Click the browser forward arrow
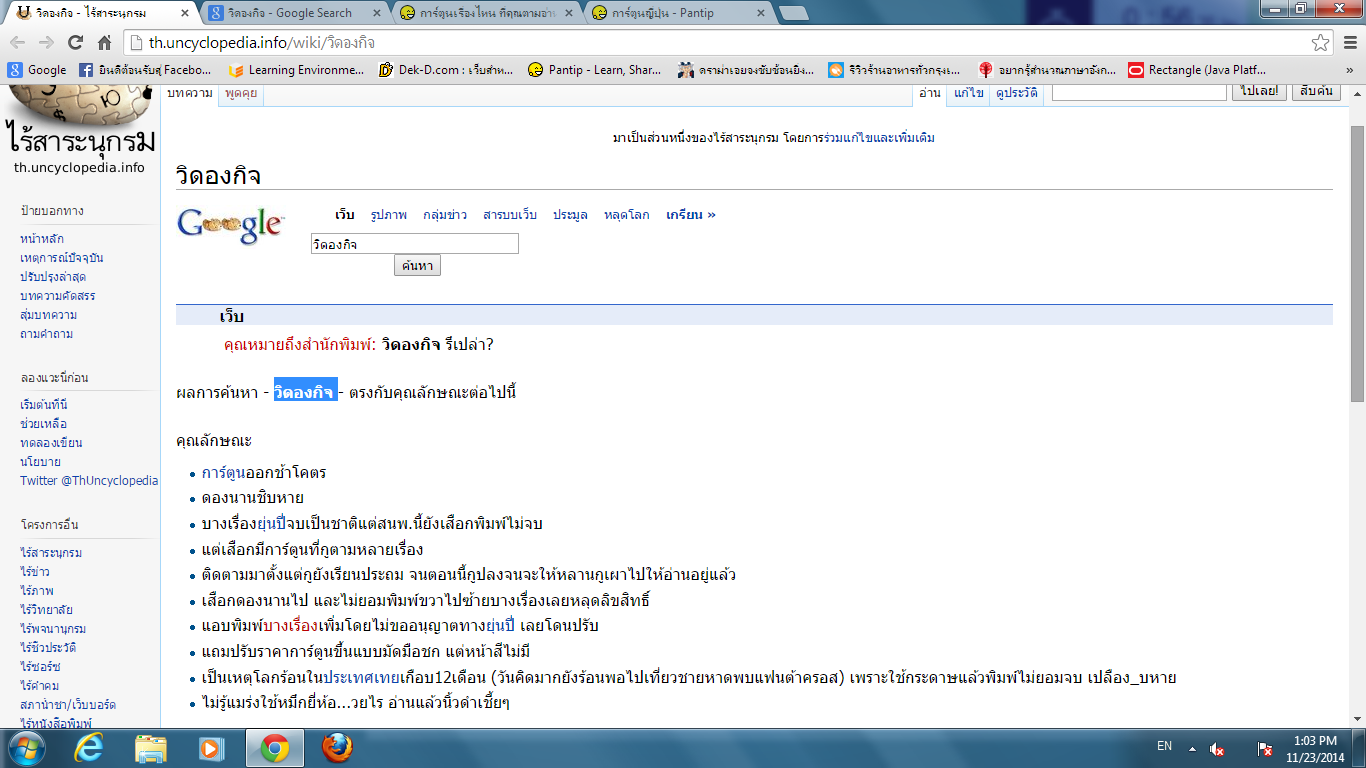1366x768 pixels. click(46, 43)
